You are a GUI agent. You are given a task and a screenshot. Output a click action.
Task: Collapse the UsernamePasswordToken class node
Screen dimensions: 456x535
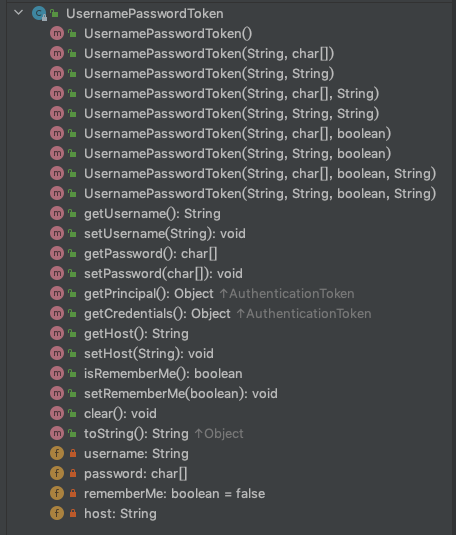coord(18,13)
